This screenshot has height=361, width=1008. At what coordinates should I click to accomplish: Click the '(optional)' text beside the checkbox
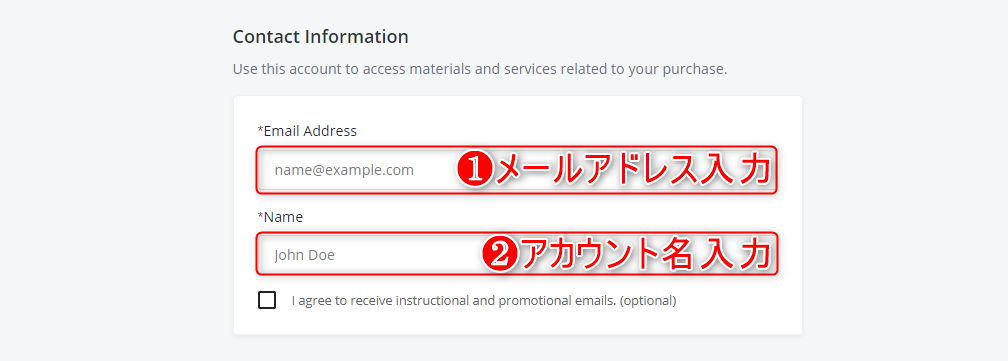(648, 300)
